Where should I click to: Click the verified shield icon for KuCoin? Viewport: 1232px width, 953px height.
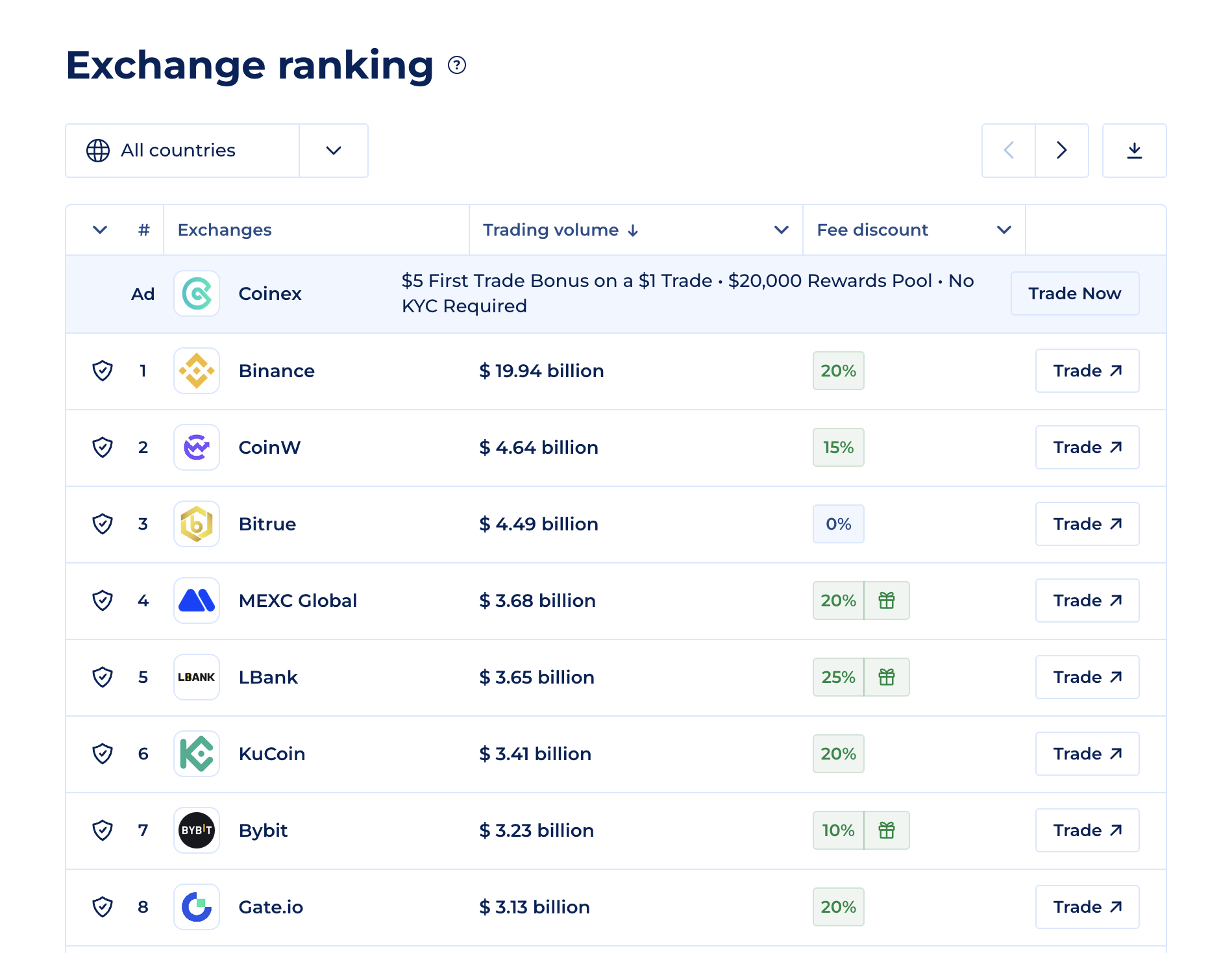tap(103, 754)
